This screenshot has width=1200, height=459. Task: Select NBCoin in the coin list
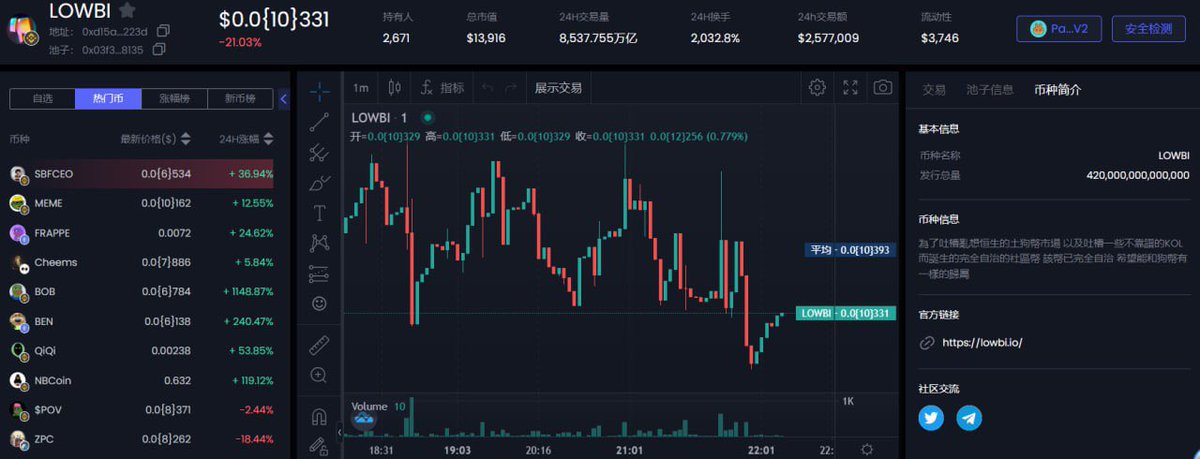coord(142,380)
